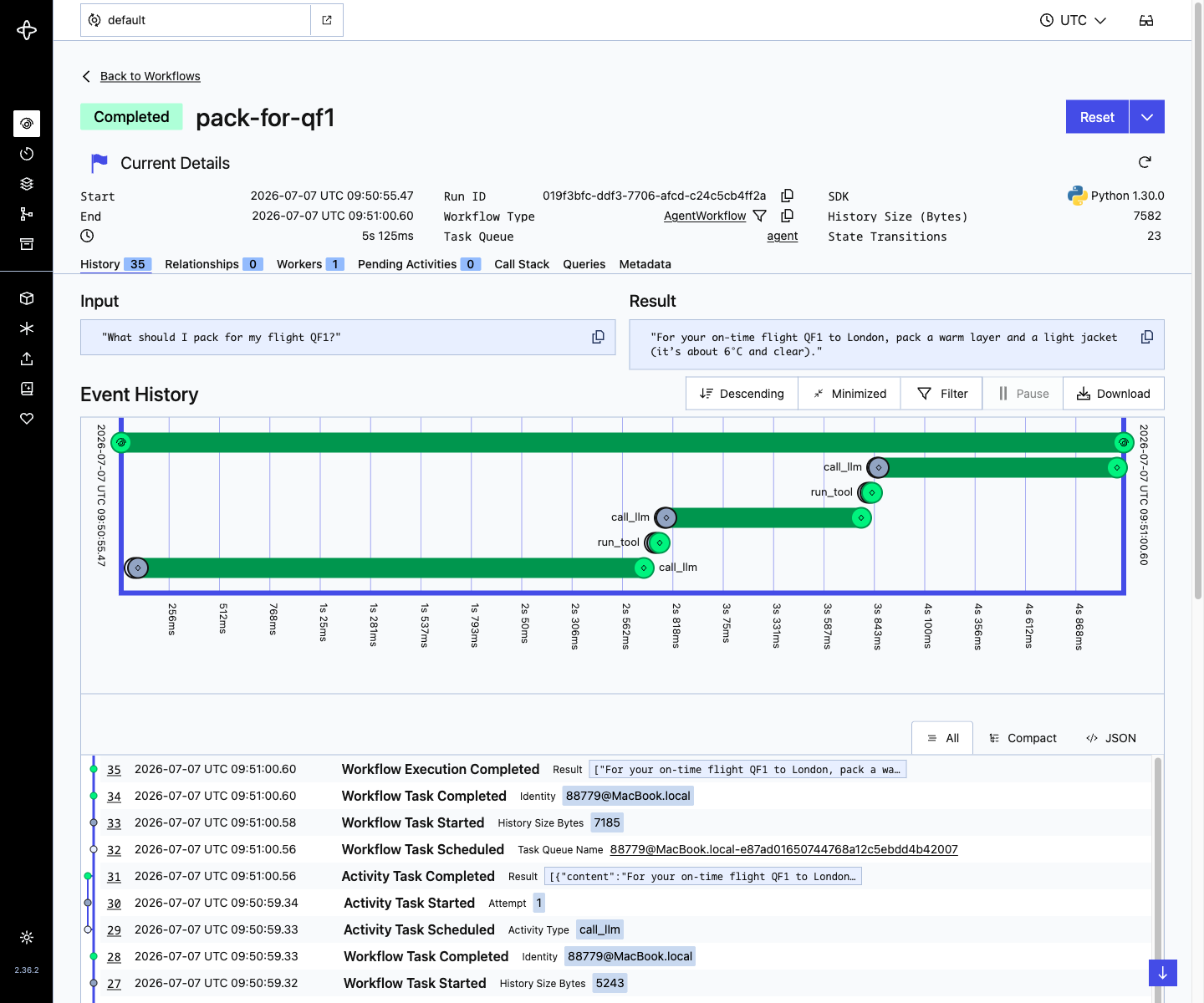Switch to the Queries tab
The height and width of the screenshot is (1003, 1204).
(584, 264)
